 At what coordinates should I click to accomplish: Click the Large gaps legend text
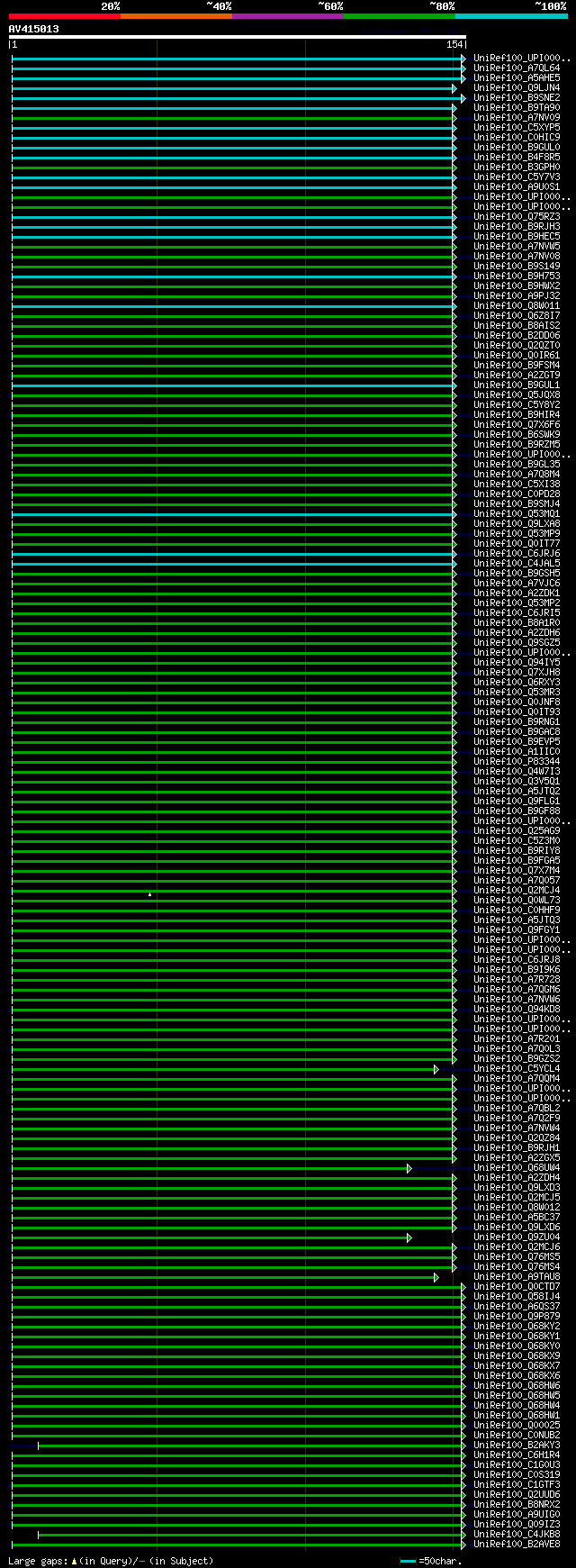(x=111, y=1561)
